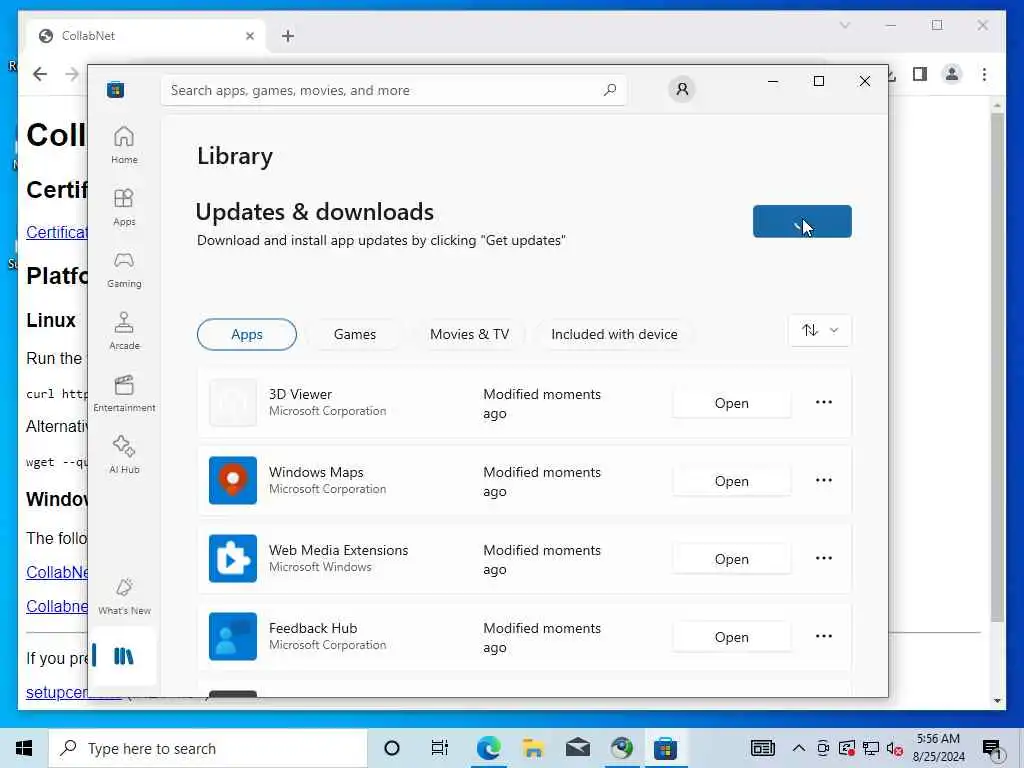Click browser back arrow in Chrome
Image resolution: width=1024 pixels, height=768 pixels.
point(40,74)
